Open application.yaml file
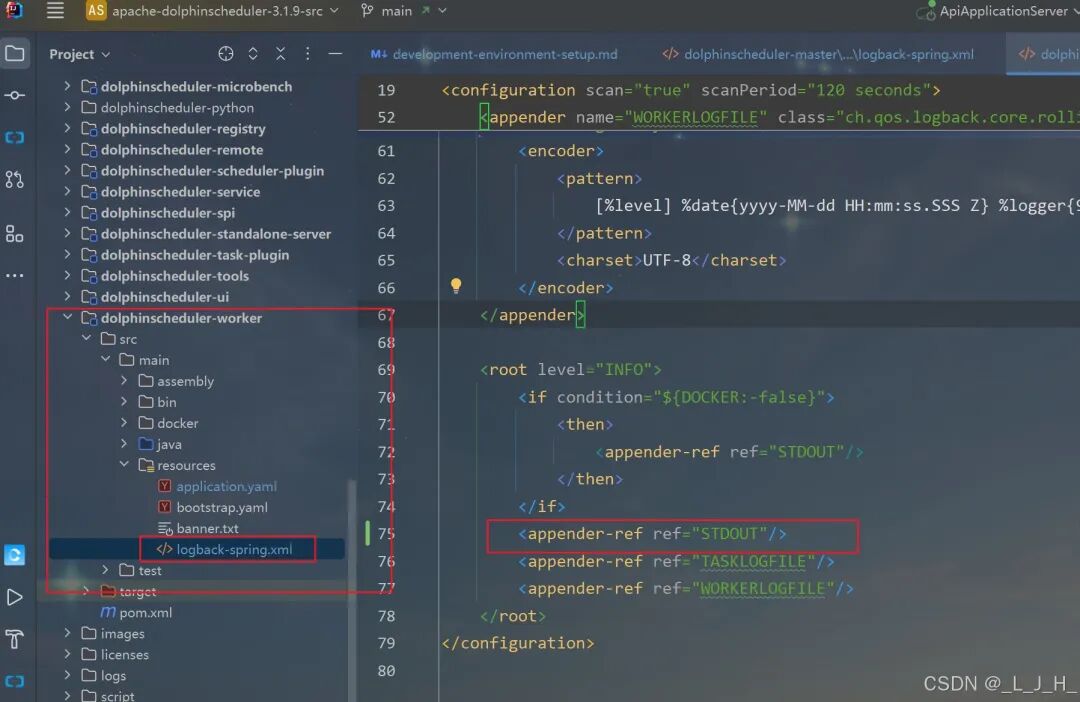1080x702 pixels. click(226, 486)
